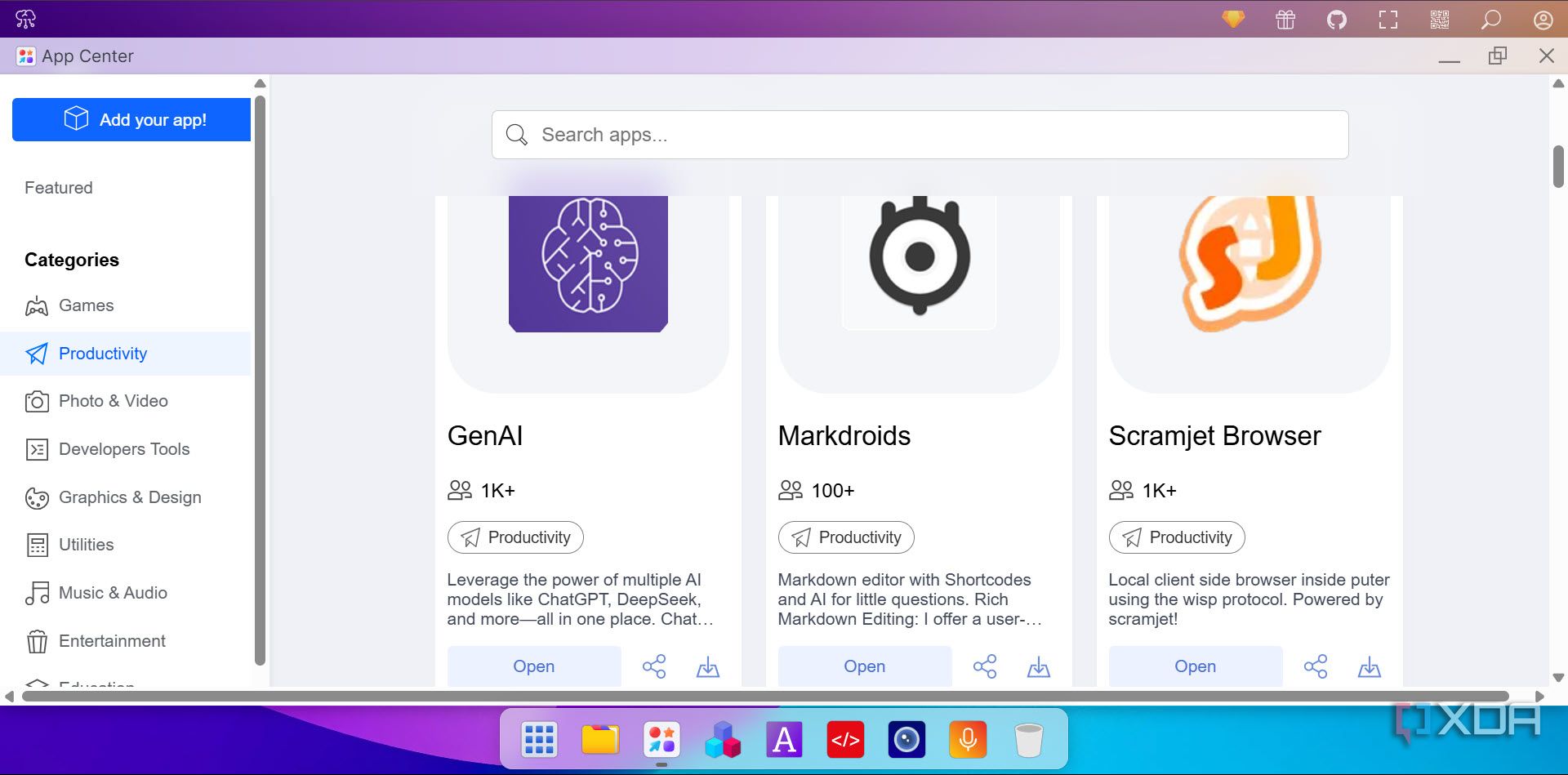Open the orange microphone recorder in dock
The image size is (1568, 775).
point(968,740)
